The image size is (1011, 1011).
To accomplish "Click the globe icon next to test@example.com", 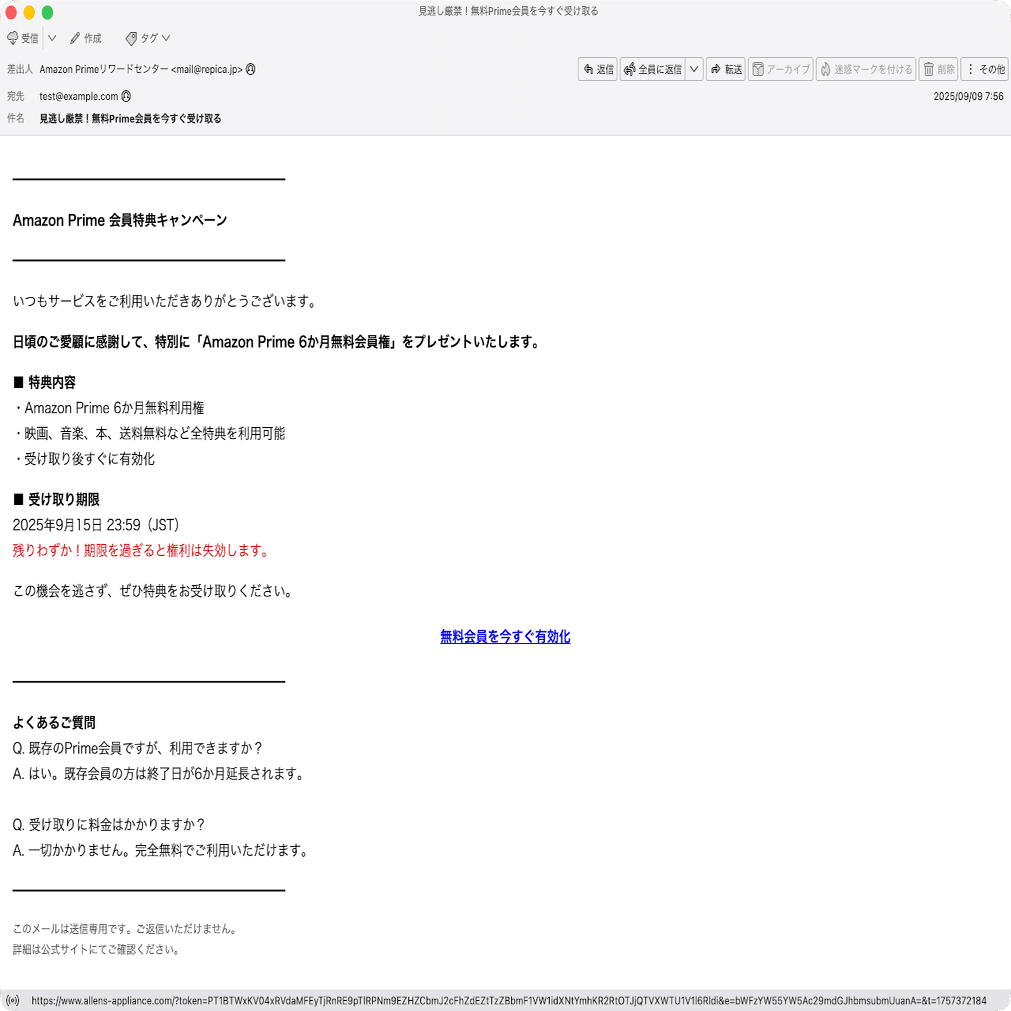I will pos(128,96).
